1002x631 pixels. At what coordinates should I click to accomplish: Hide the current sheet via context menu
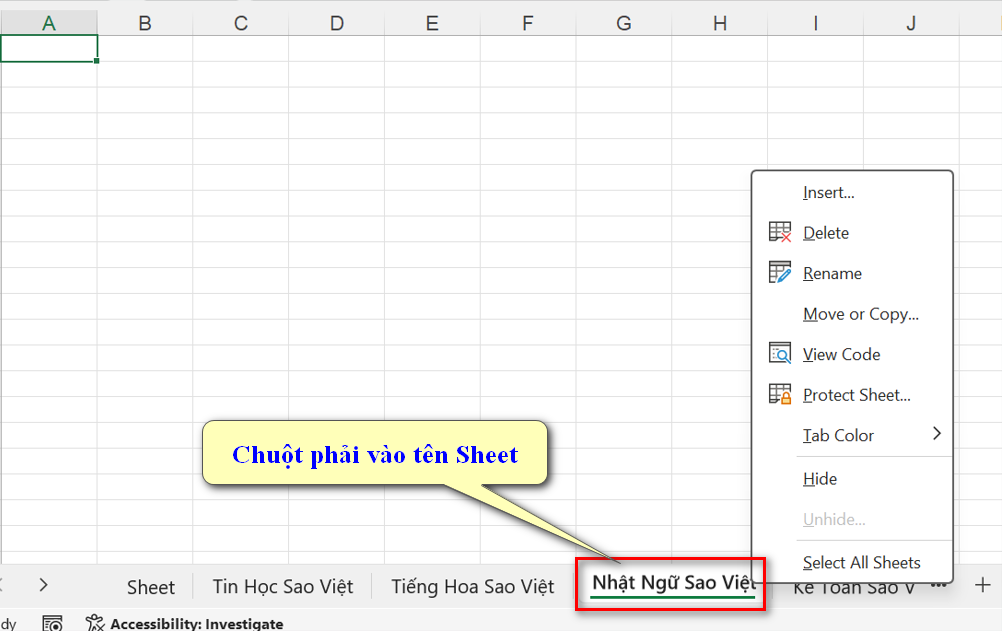(820, 479)
